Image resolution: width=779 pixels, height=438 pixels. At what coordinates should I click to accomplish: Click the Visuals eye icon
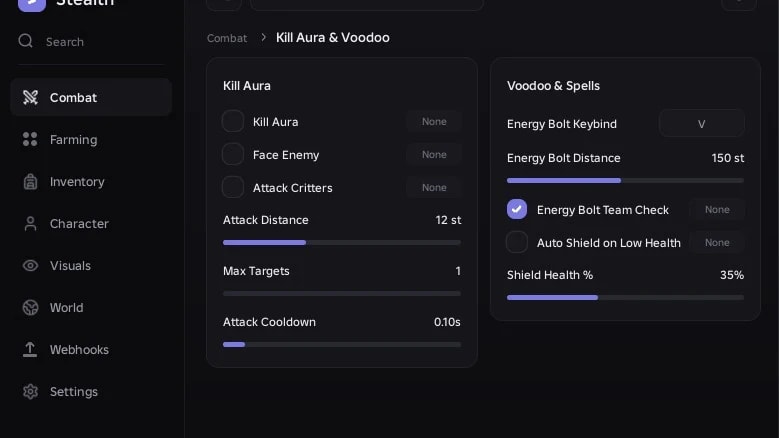pos(30,266)
